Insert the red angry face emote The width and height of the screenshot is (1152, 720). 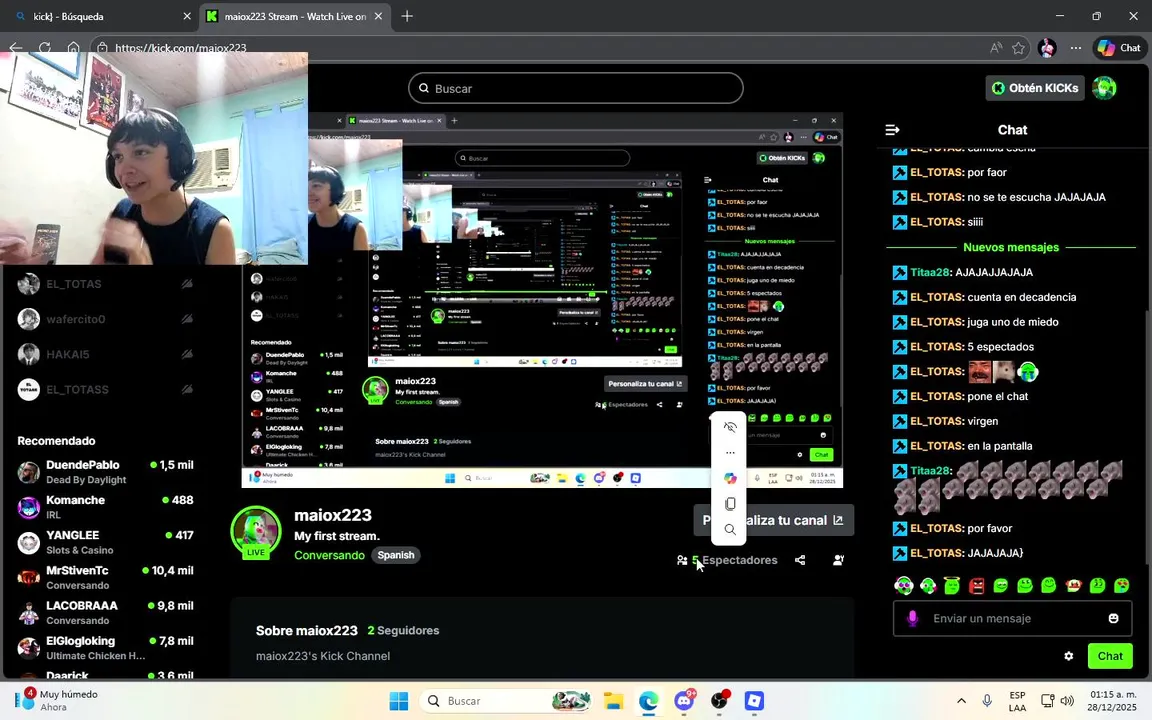976,586
